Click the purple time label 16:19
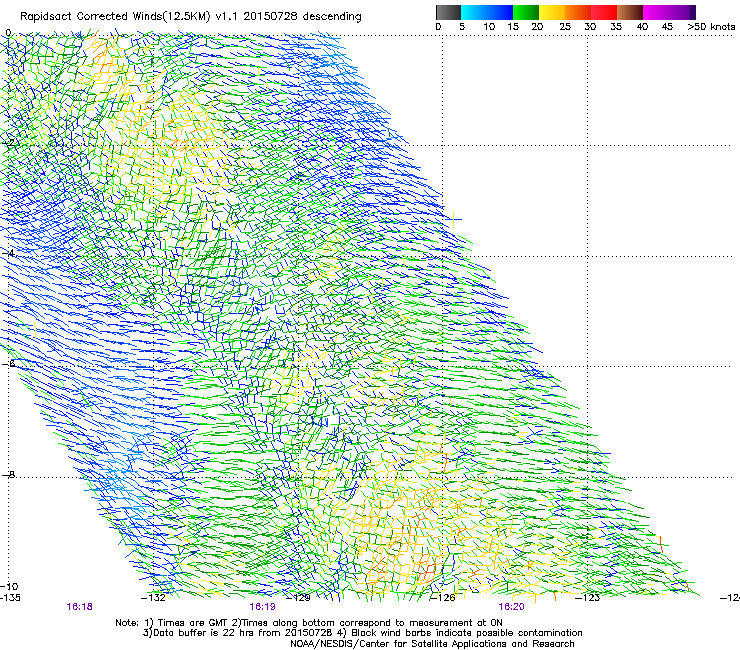The image size is (740, 650). (262, 607)
